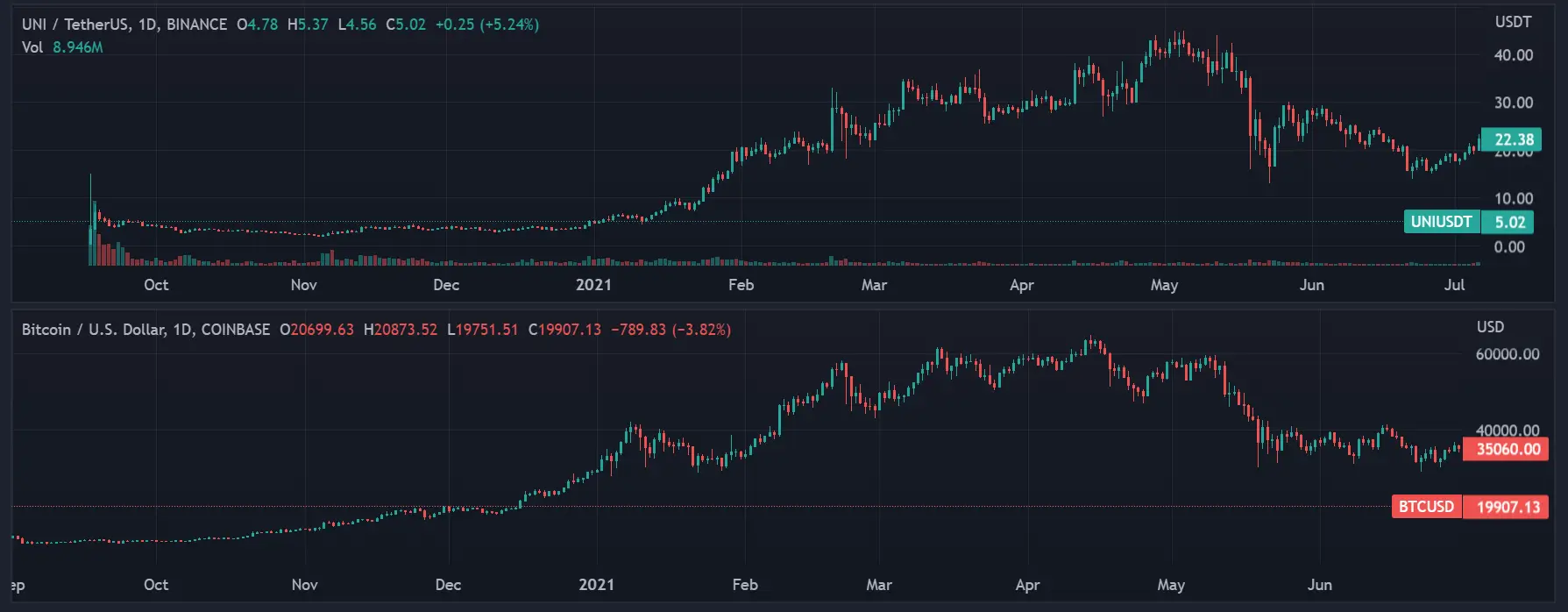Screen dimensions: 1568x612
Task: Click the +0.25 (+5.24%) change value
Action: click(487, 25)
